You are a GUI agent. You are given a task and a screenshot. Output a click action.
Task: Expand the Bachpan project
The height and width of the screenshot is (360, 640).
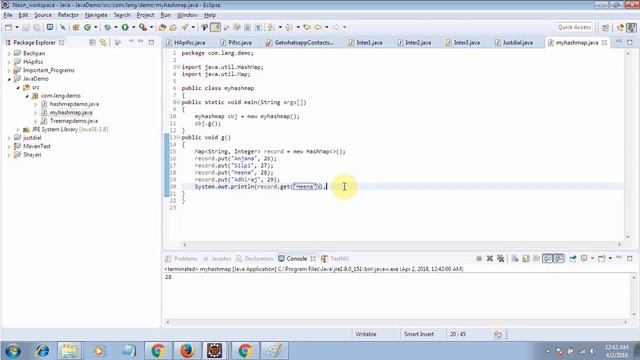(x=9, y=53)
